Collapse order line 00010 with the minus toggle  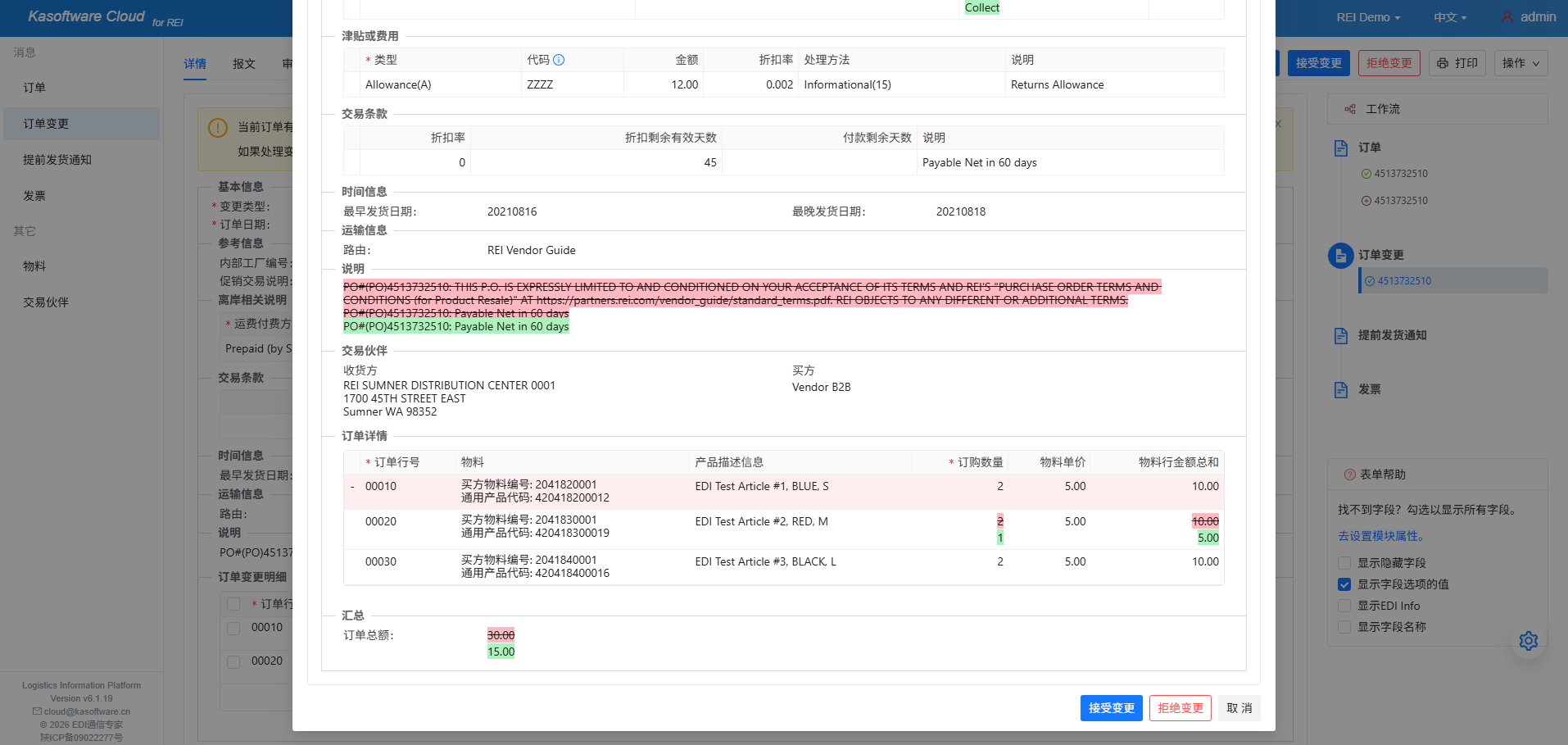coord(352,487)
